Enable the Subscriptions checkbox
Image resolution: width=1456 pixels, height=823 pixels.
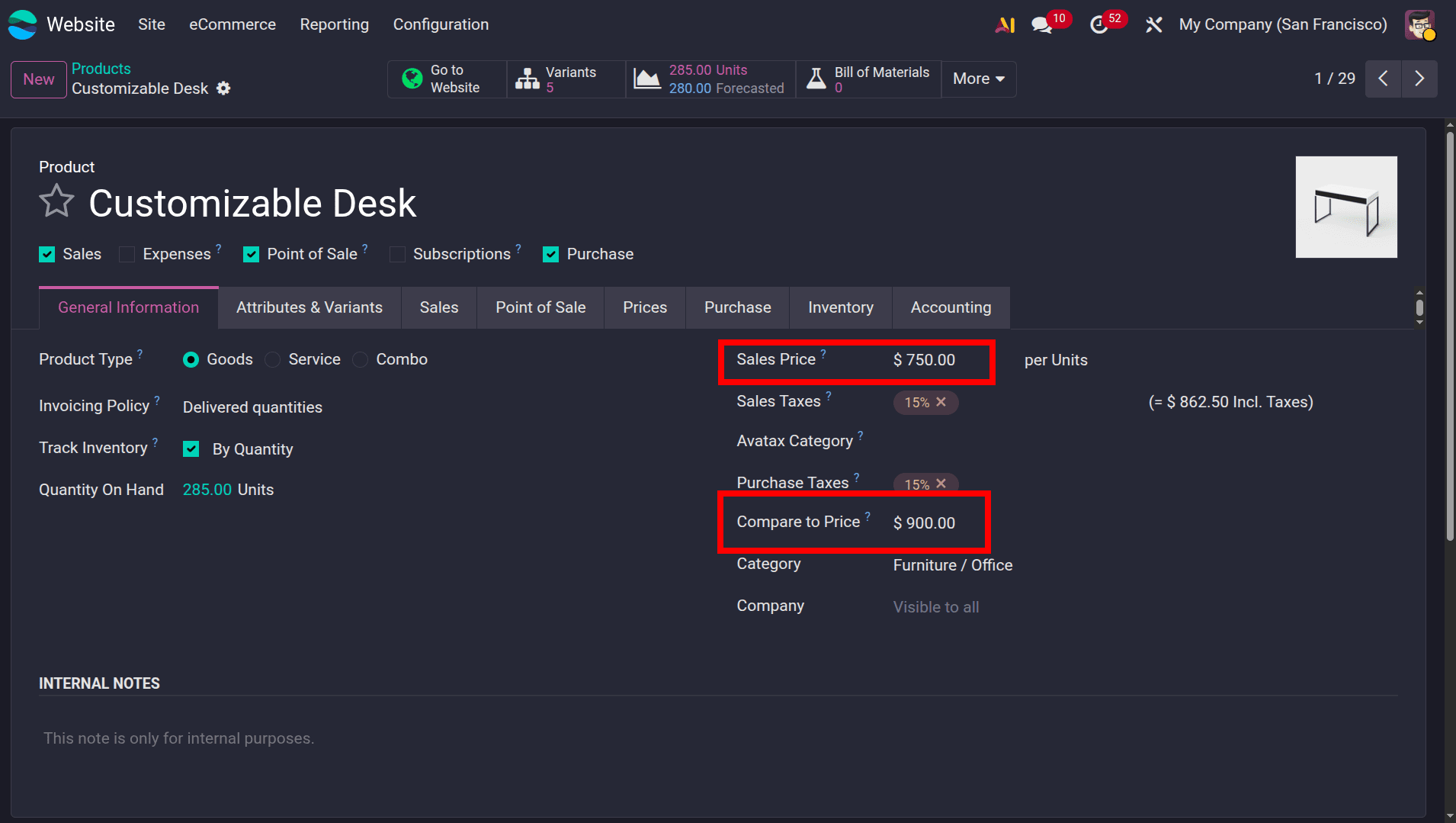(397, 255)
